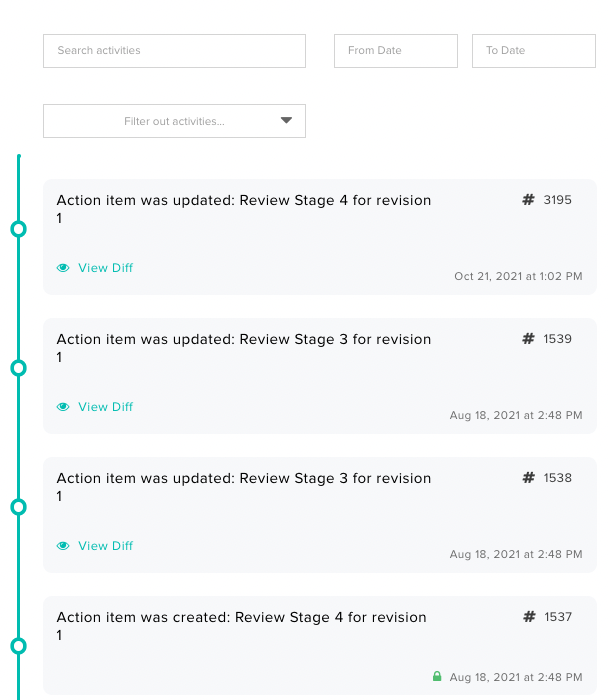This screenshot has height=700, width=608.
Task: View Diff for Stage 3 update 1538
Action: point(105,546)
